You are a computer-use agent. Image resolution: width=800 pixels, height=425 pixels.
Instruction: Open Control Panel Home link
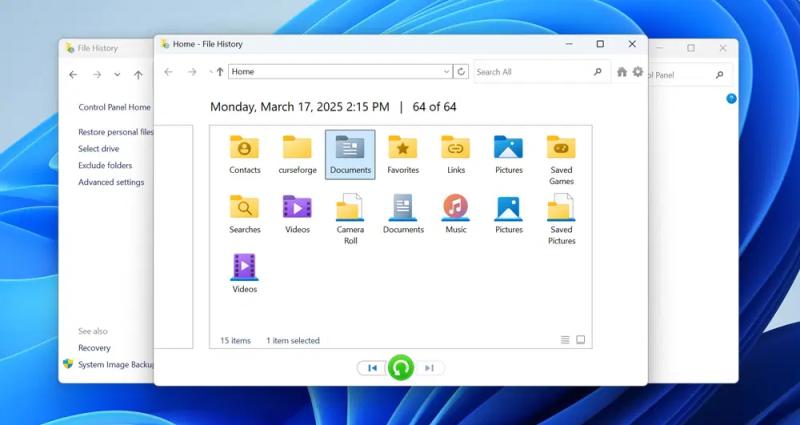[x=114, y=107]
